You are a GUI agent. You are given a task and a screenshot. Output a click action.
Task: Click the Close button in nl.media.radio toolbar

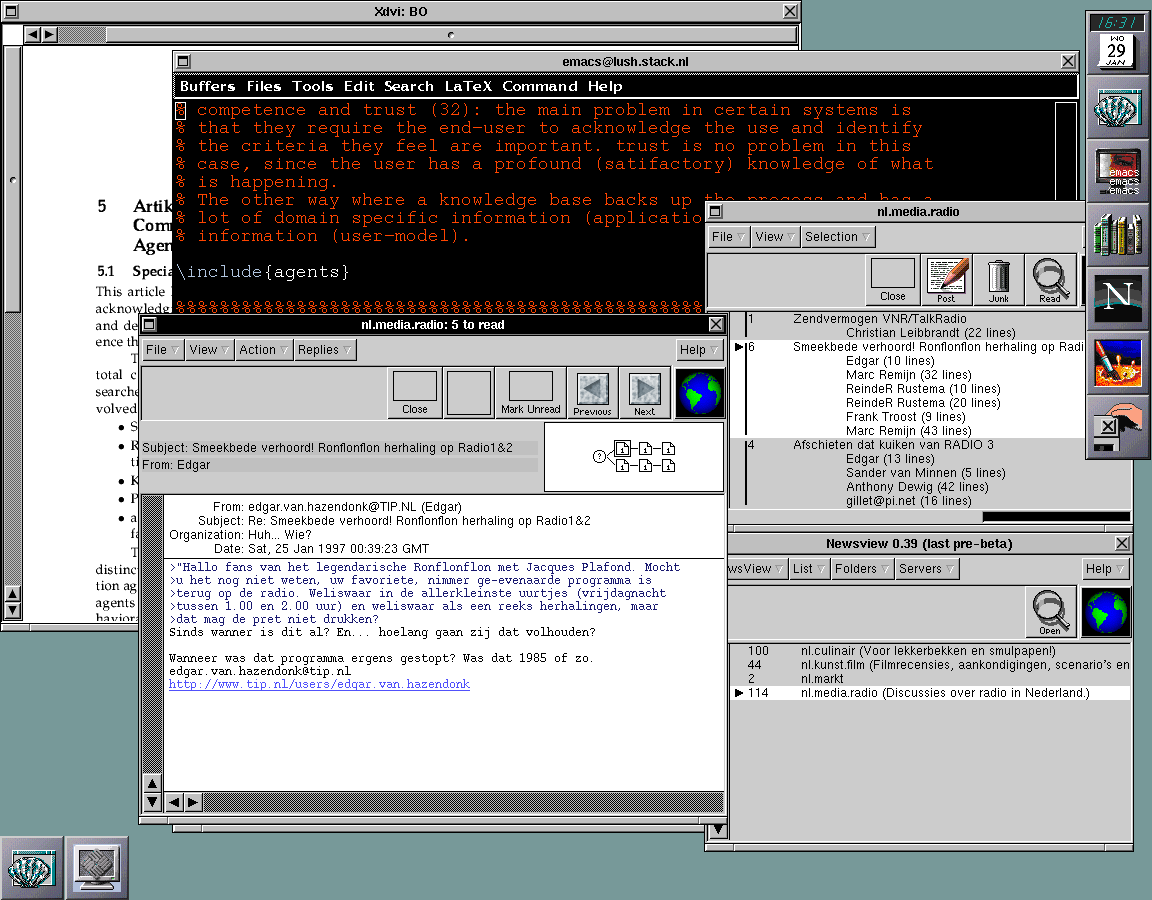pos(893,279)
